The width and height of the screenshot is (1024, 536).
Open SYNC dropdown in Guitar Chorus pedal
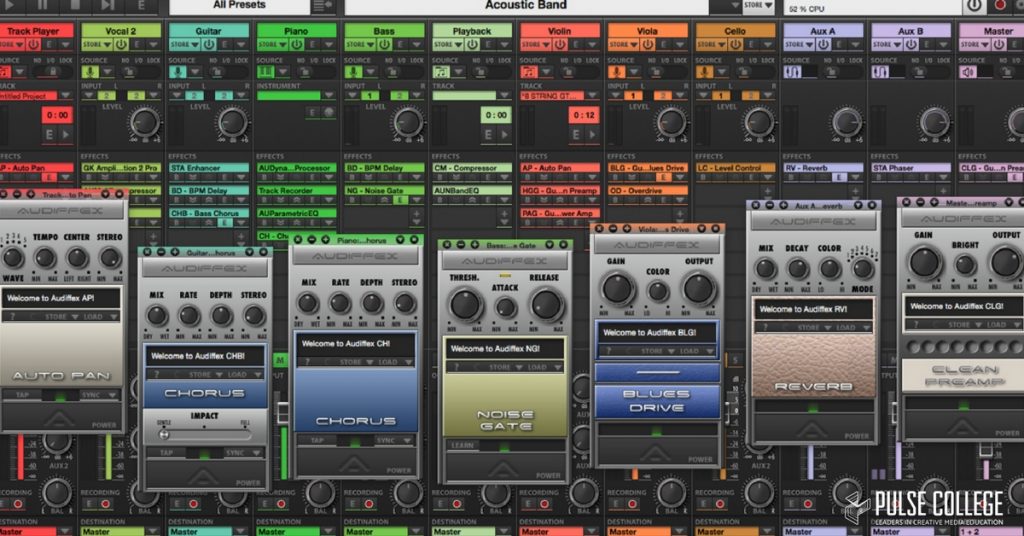[x=244, y=452]
